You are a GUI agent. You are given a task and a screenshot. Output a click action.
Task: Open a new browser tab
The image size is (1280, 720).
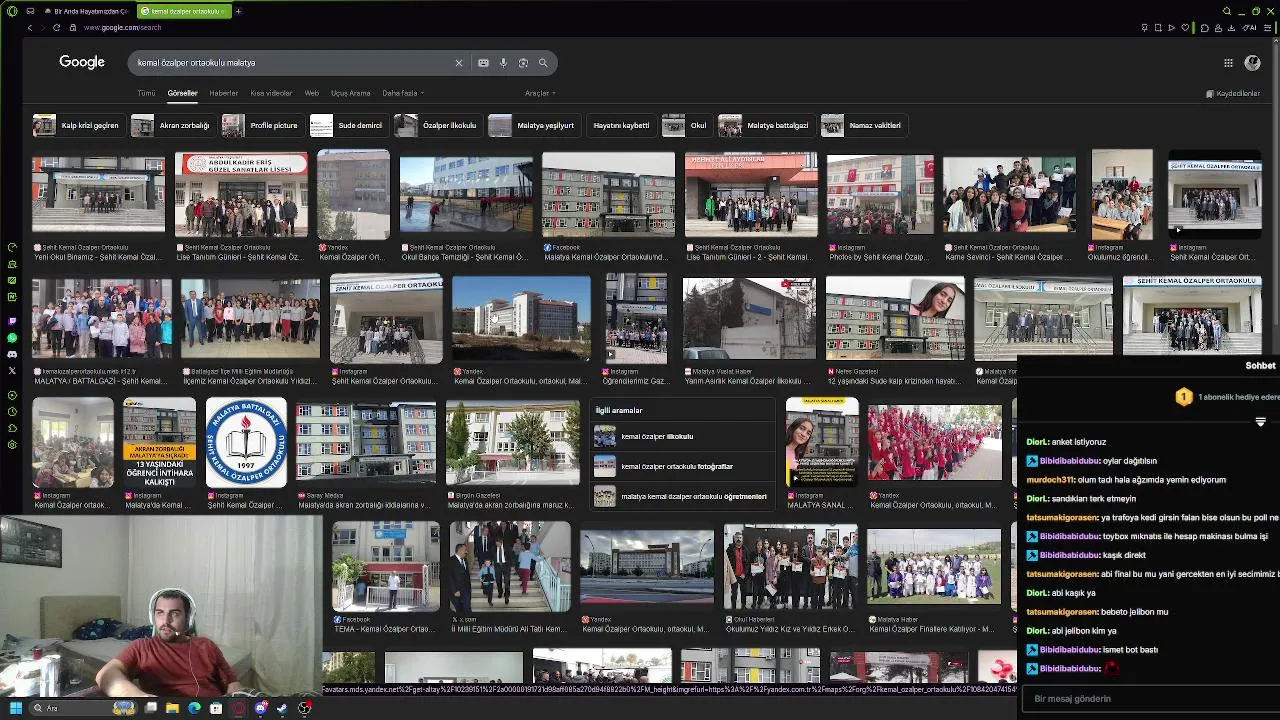click(238, 11)
